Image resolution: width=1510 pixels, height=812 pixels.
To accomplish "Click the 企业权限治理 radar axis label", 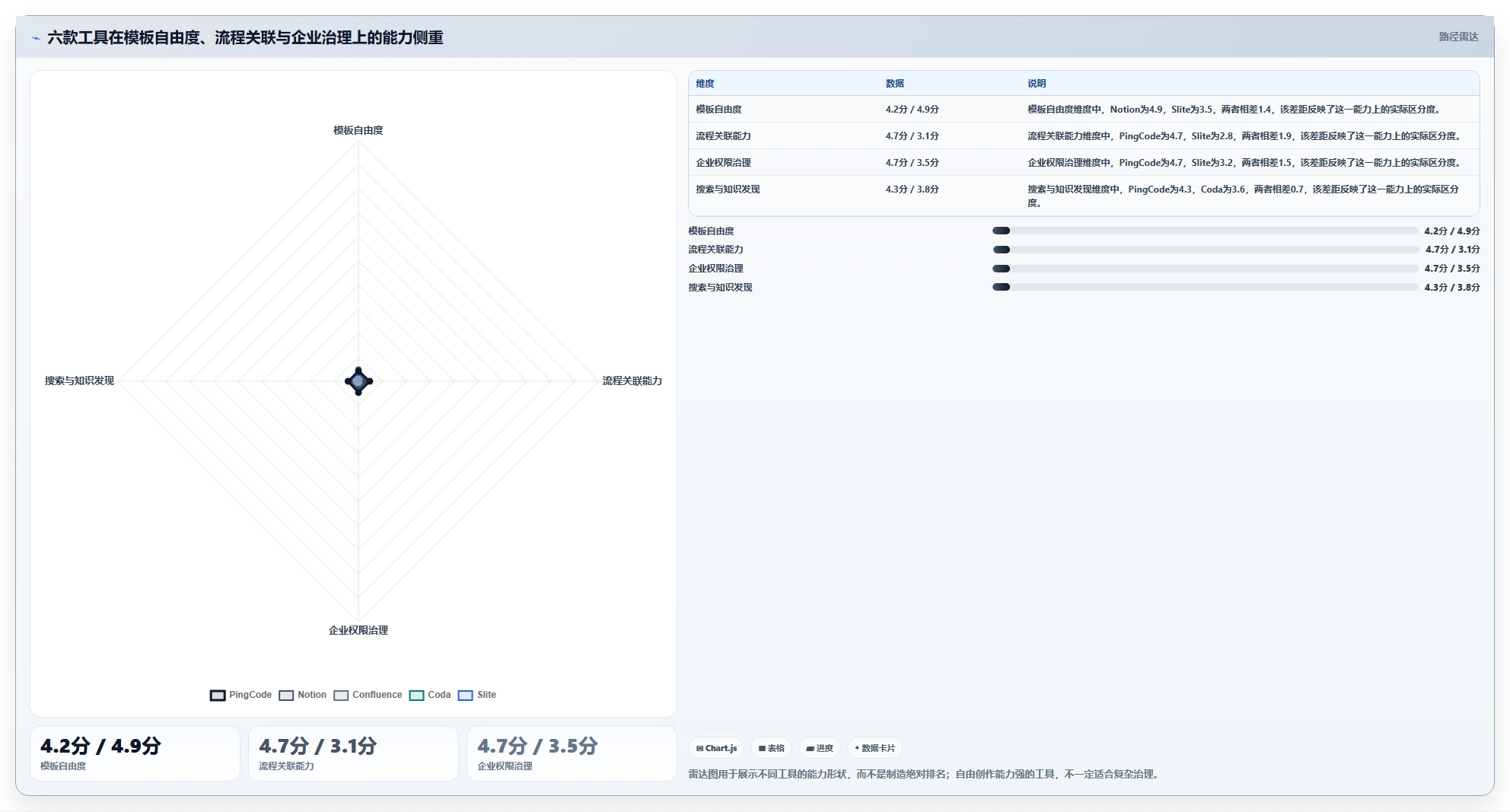I will tap(358, 631).
